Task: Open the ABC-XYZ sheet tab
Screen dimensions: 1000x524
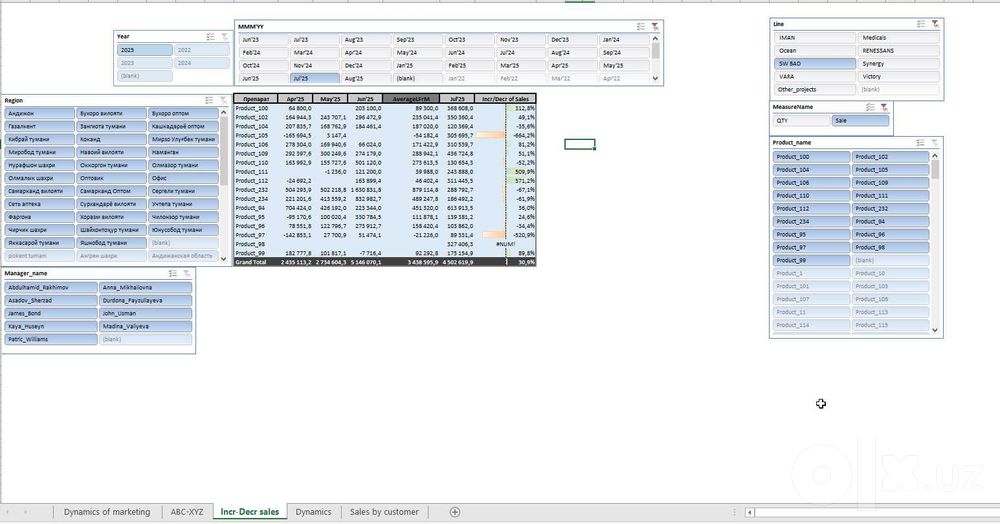Action: (x=187, y=512)
